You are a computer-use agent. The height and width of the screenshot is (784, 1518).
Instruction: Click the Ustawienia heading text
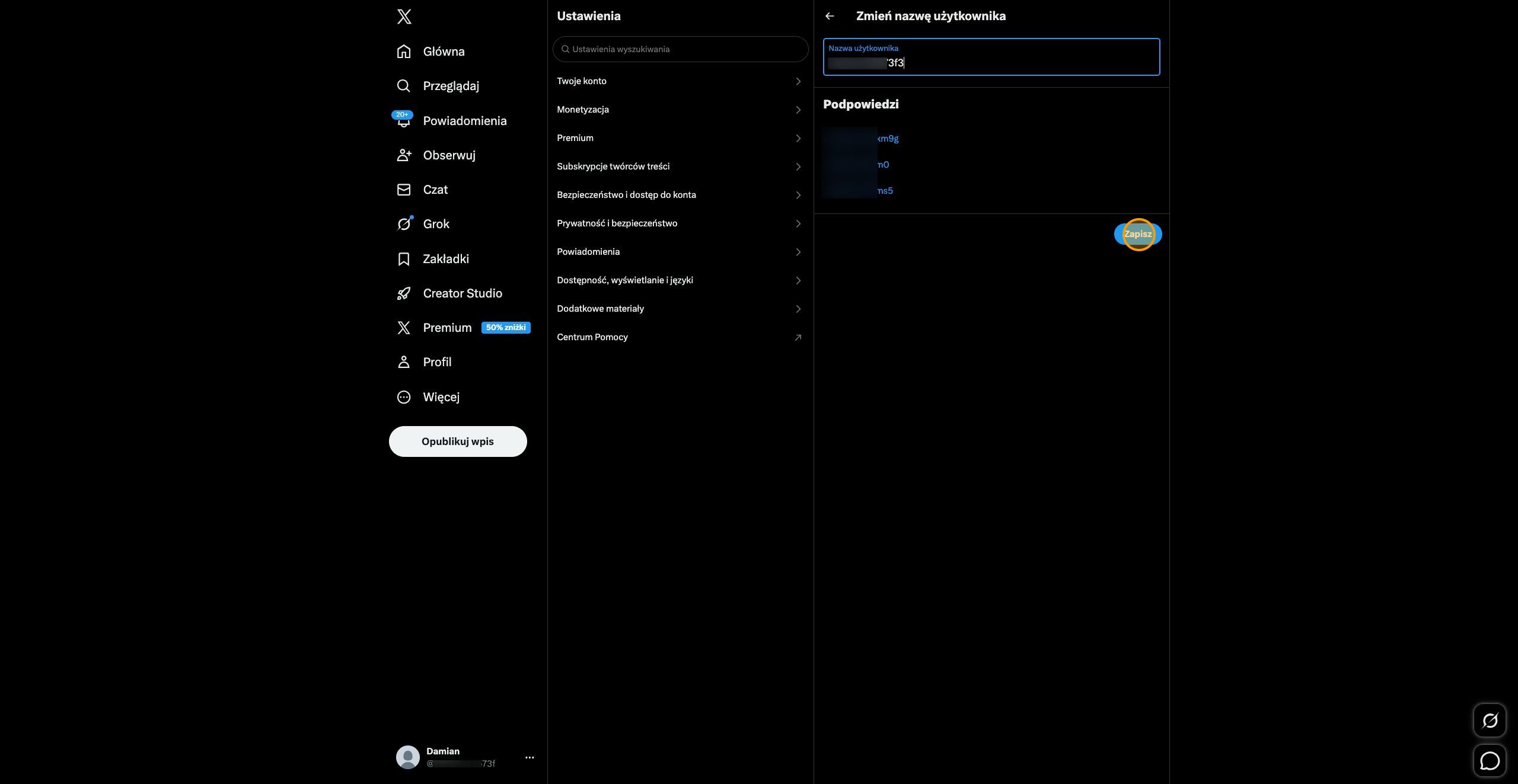coord(589,16)
